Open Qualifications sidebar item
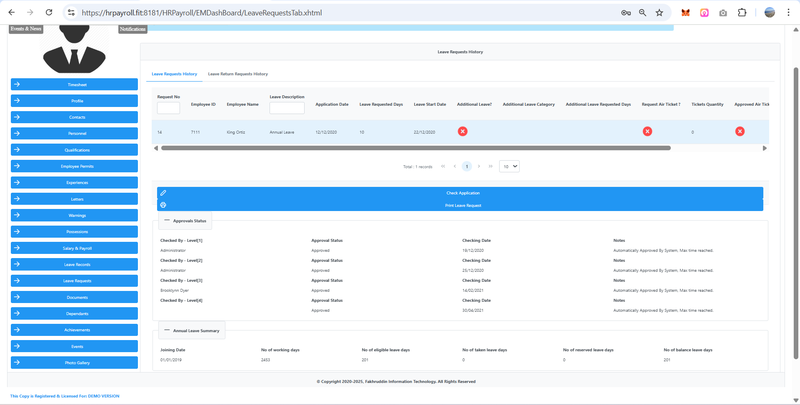Image resolution: width=800 pixels, height=405 pixels. pyautogui.click(x=74, y=150)
